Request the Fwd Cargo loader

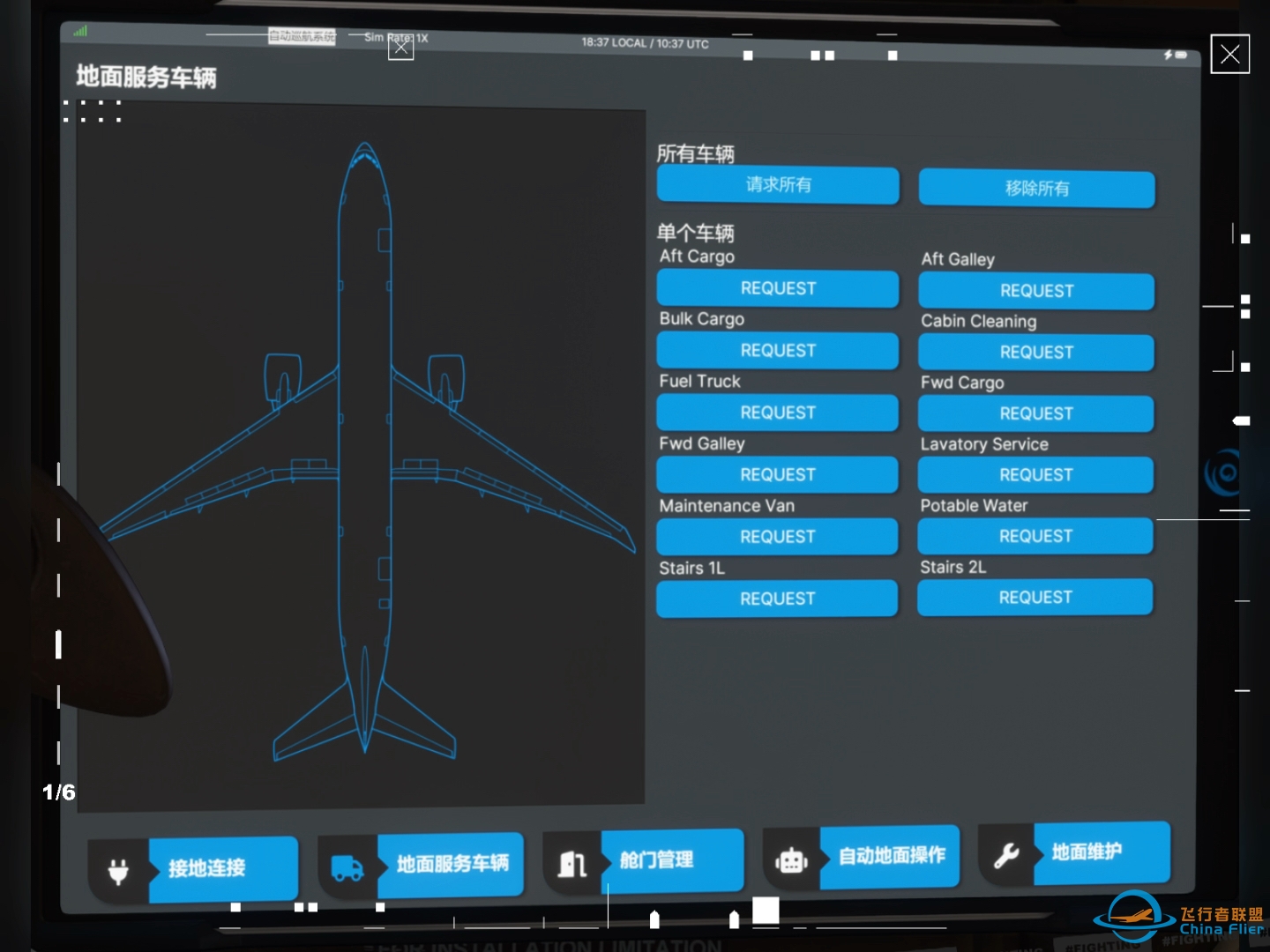tap(1036, 413)
